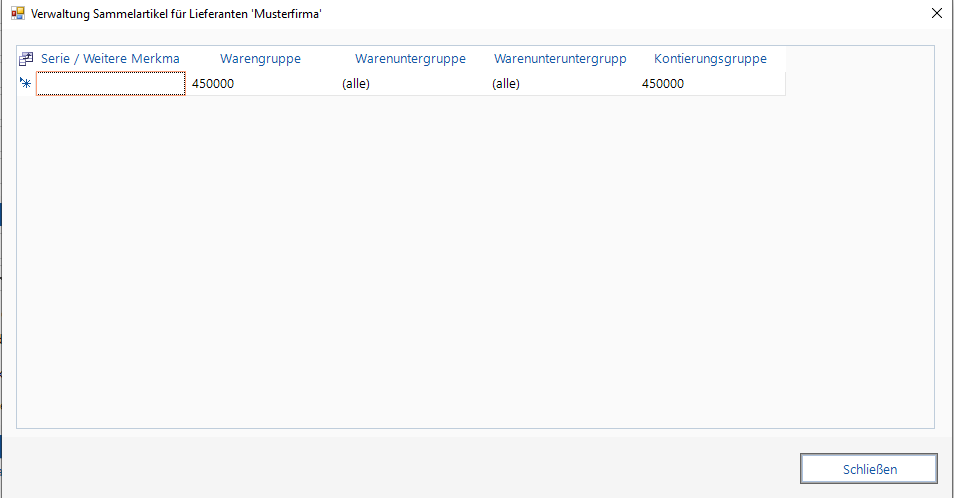The image size is (954, 498).
Task: Click the application icon in title bar
Action: point(17,14)
